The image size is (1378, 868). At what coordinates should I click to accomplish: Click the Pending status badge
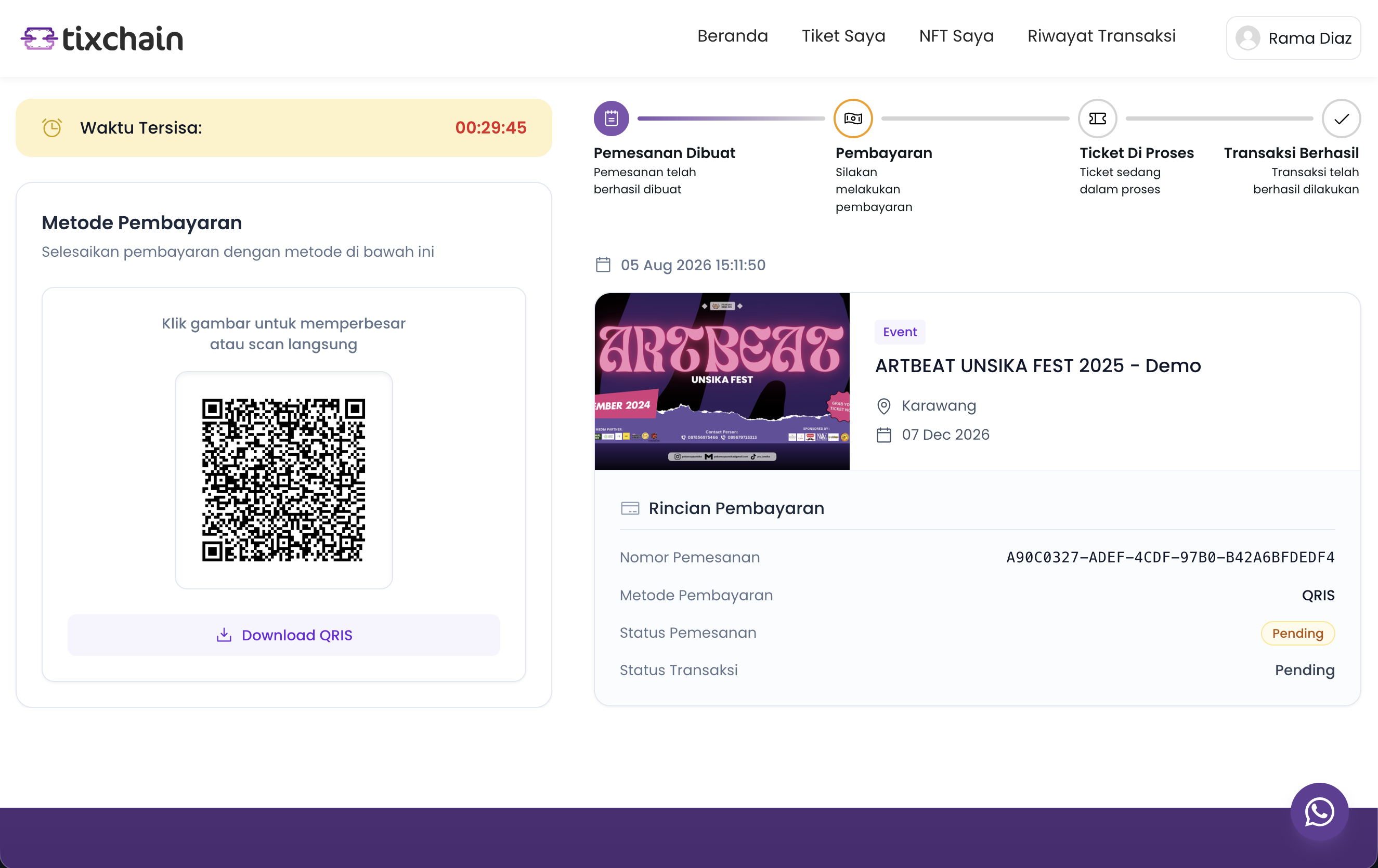1297,634
